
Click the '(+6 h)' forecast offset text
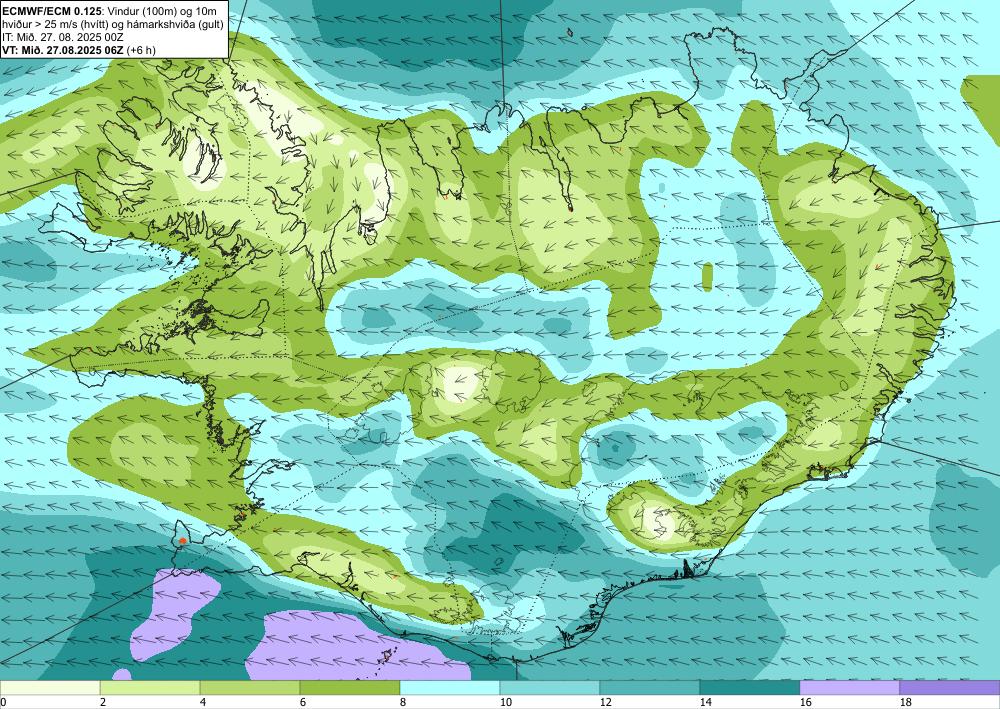coord(141,50)
